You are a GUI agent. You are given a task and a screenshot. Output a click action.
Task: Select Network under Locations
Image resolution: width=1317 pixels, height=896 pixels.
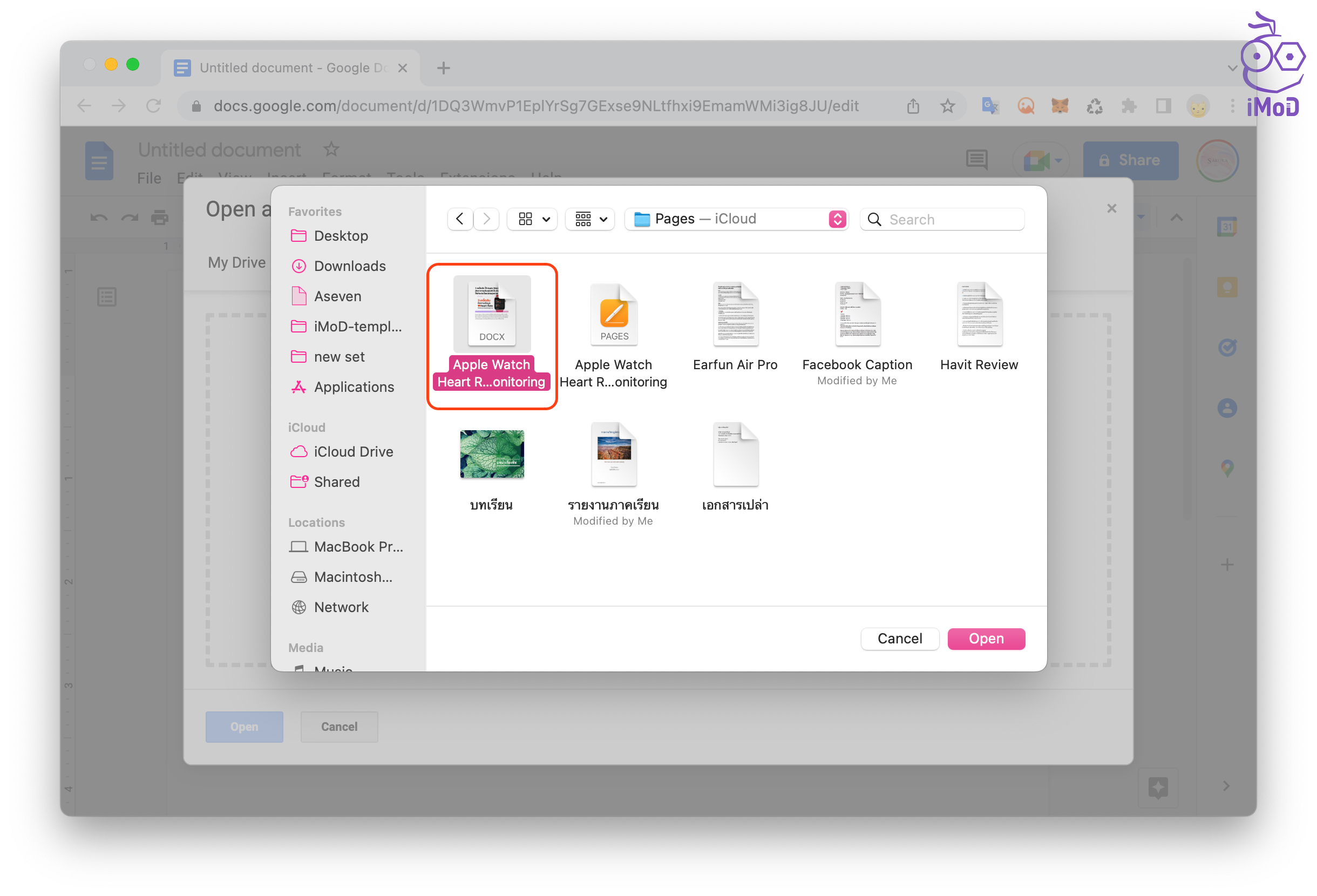click(341, 607)
